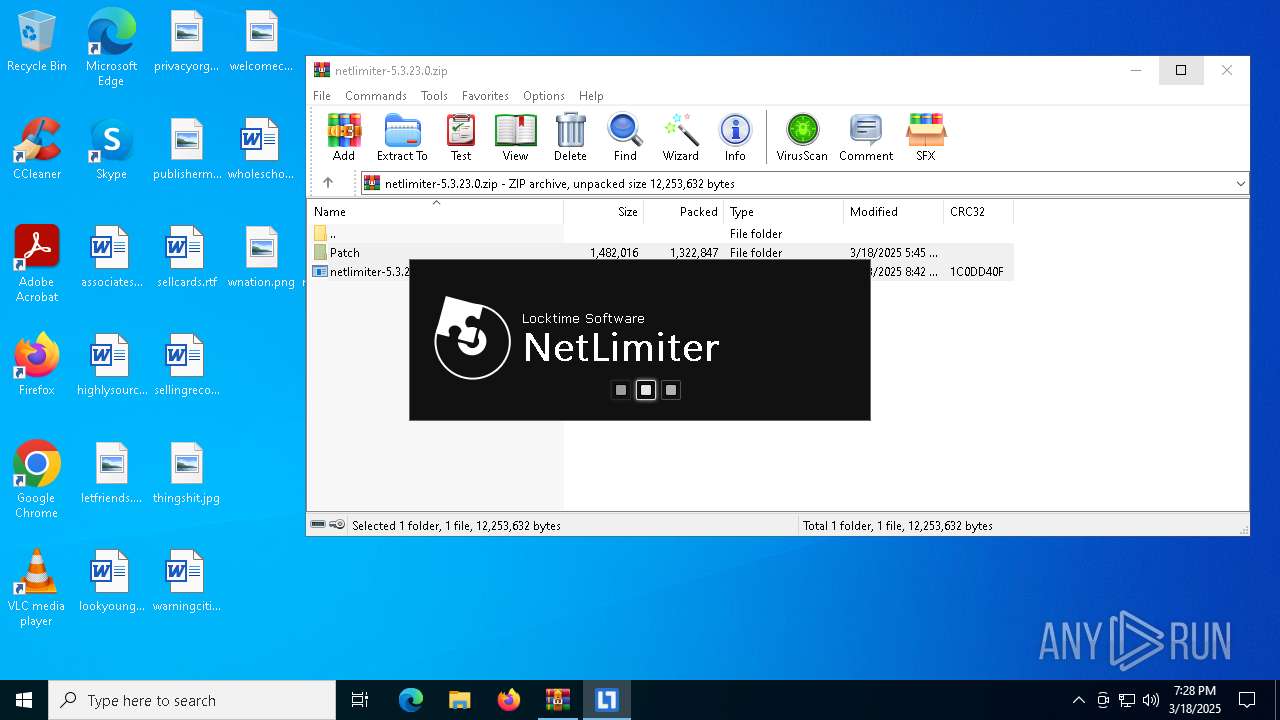This screenshot has width=1280, height=720.
Task: Open the Options menu
Action: pos(544,96)
